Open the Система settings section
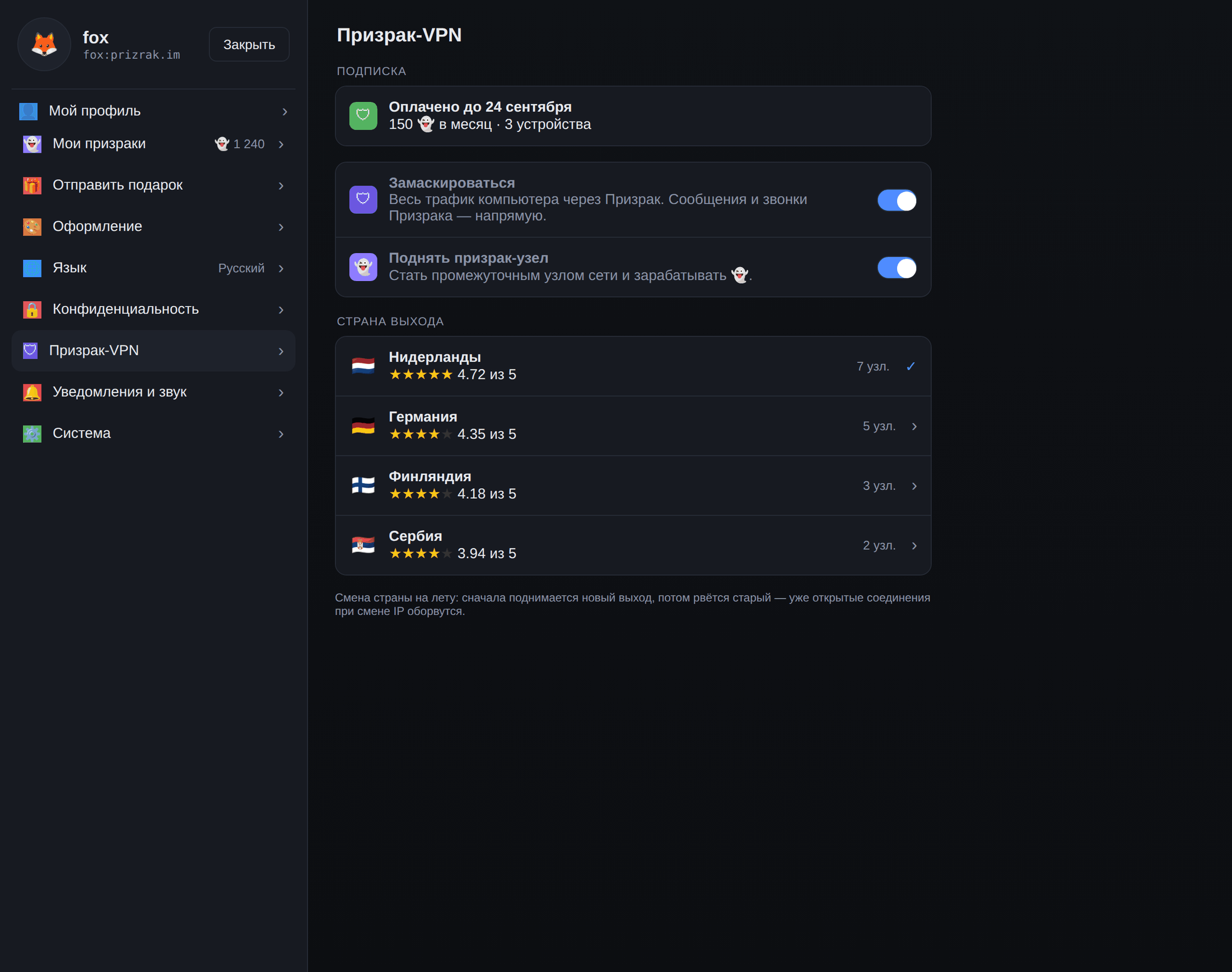Viewport: 1232px width, 972px height. [x=153, y=433]
